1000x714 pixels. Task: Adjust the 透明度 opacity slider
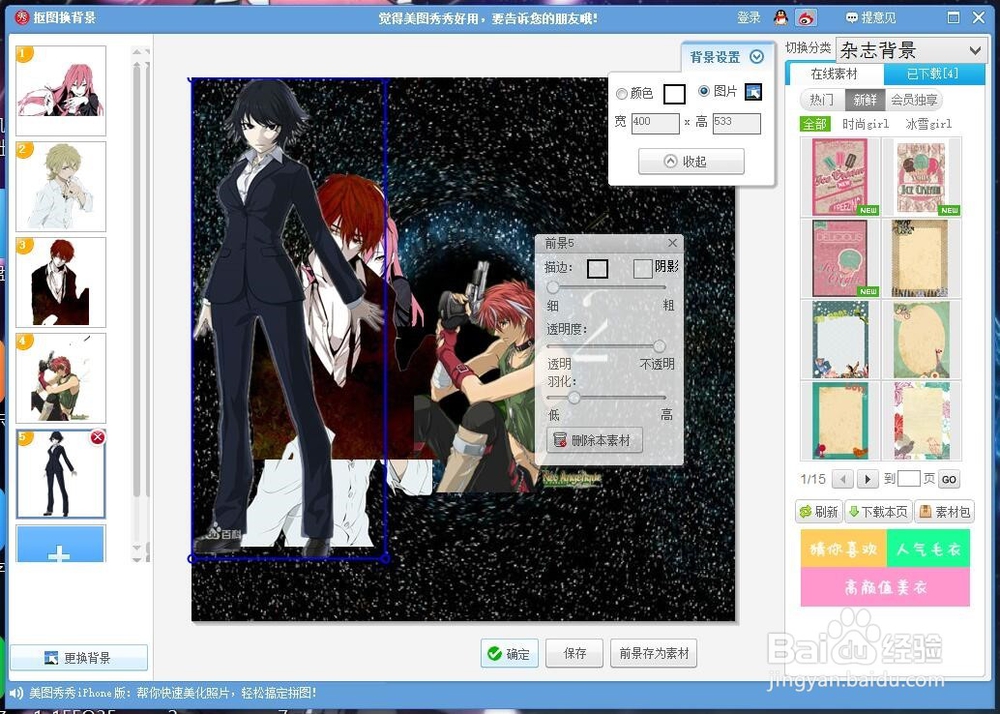[659, 346]
